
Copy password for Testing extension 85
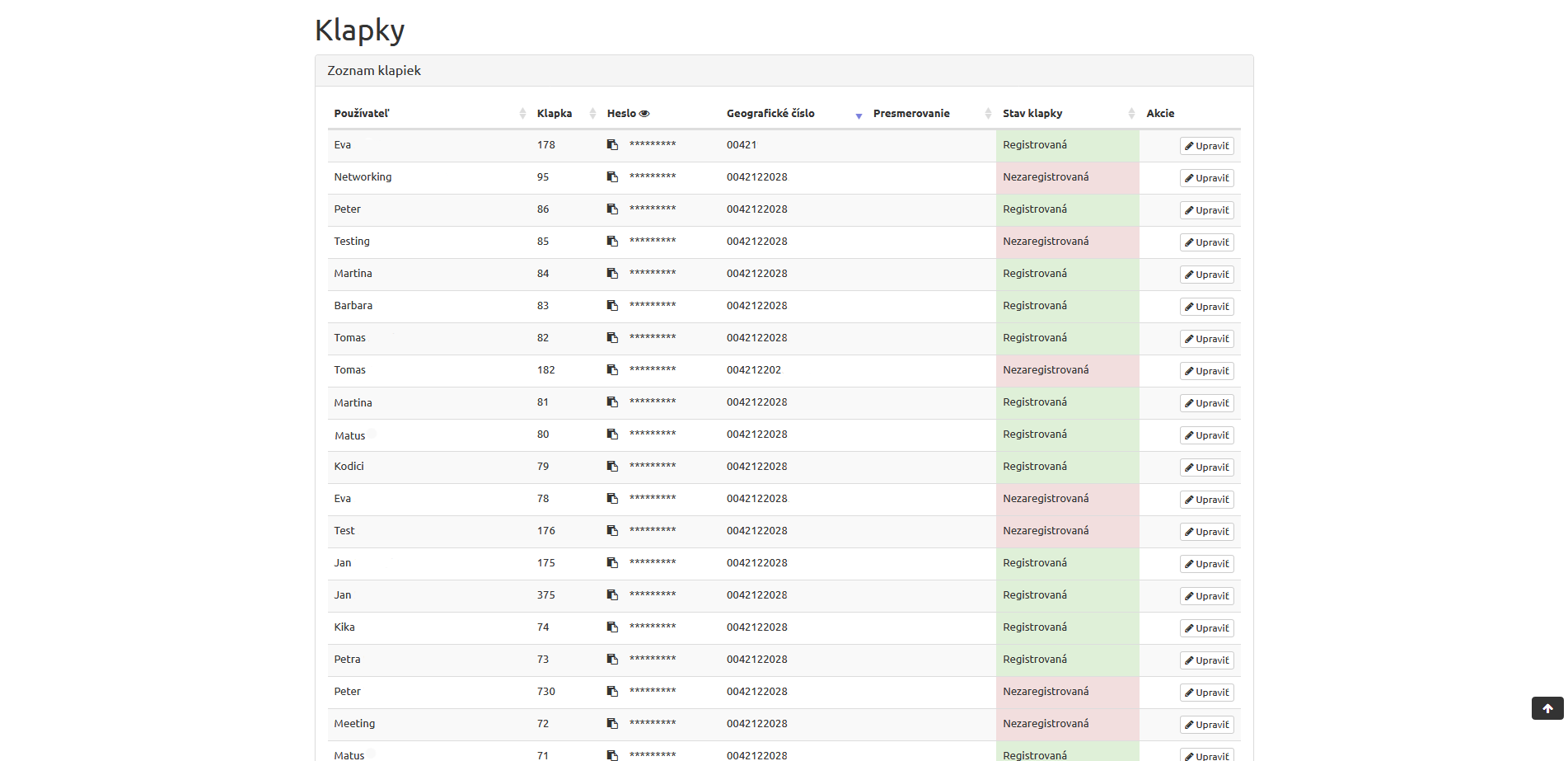612,242
